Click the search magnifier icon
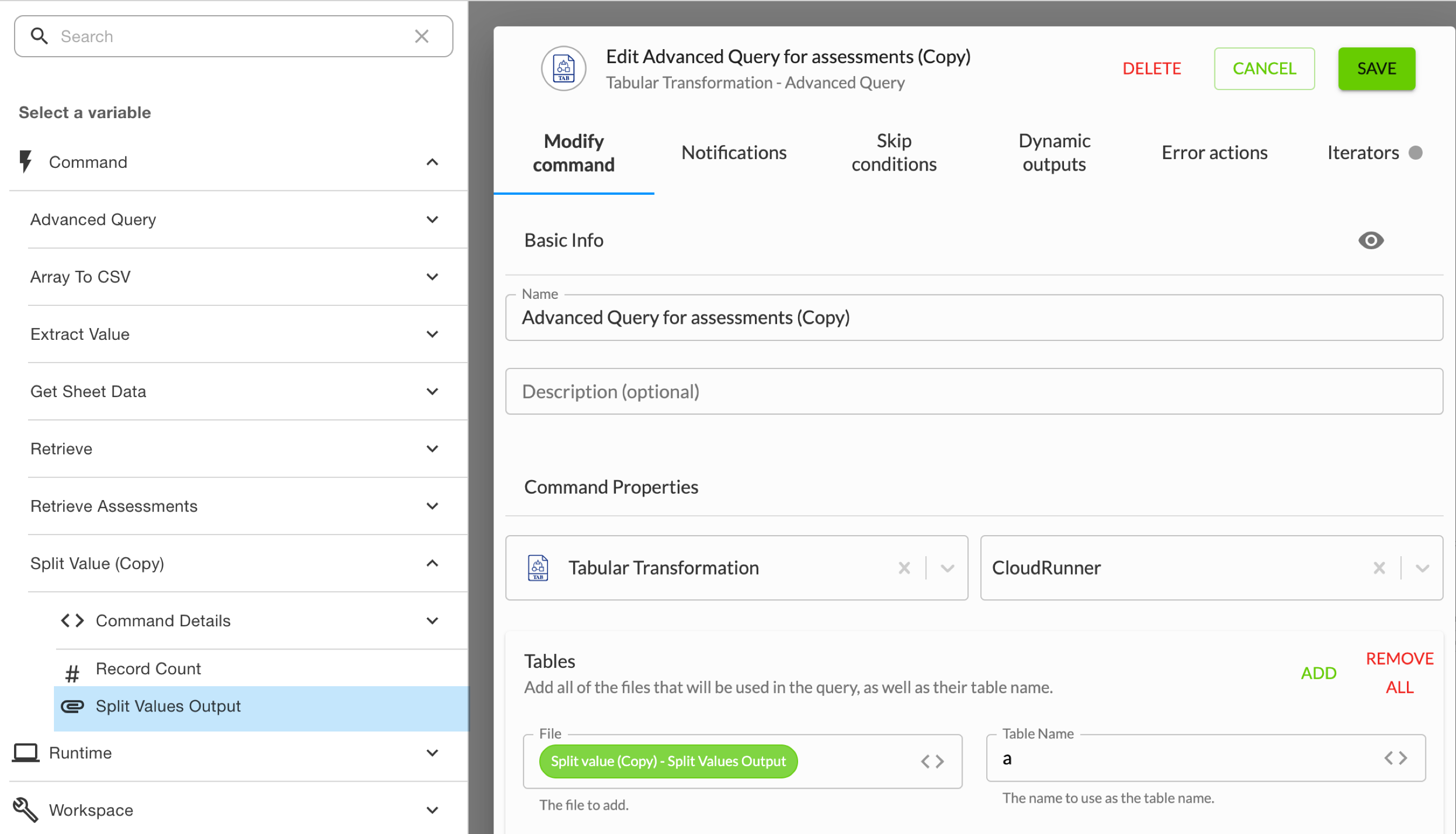 tap(39, 36)
